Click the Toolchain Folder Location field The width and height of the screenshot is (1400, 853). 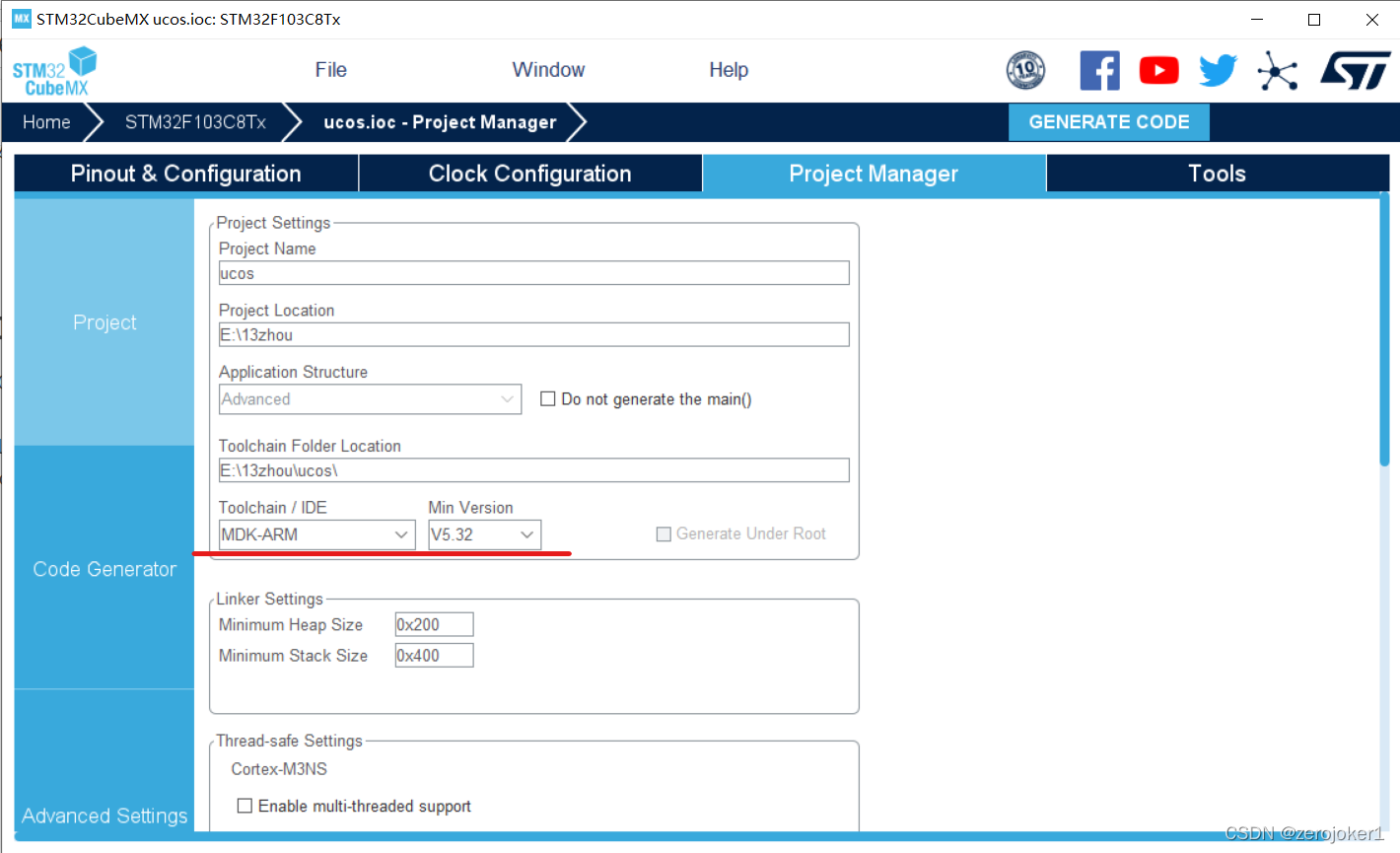(533, 470)
